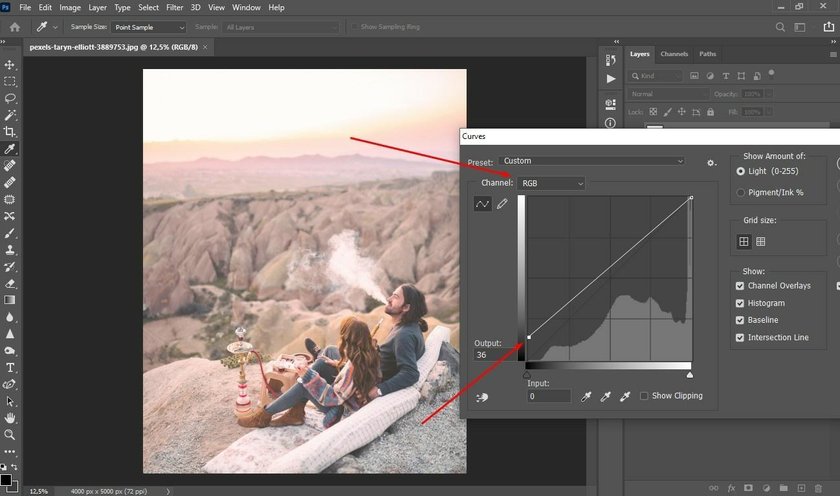Click the search icon in options bar
The height and width of the screenshot is (496, 840).
780,27
